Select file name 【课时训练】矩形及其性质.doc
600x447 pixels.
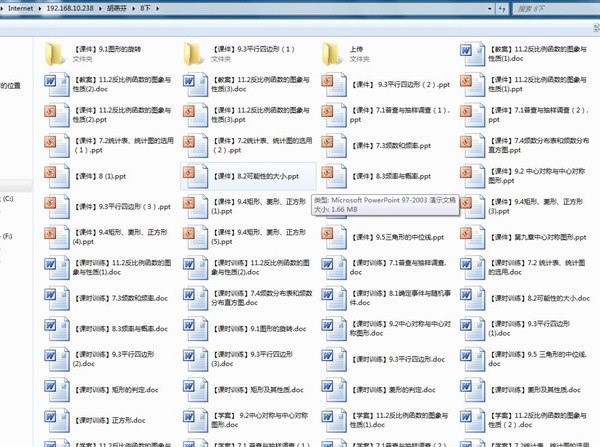tap(259, 390)
